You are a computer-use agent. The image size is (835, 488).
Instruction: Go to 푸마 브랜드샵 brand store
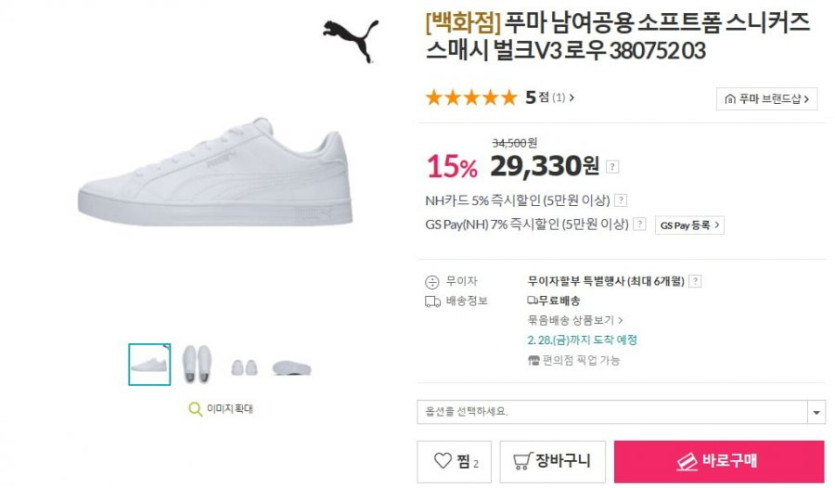coord(768,99)
